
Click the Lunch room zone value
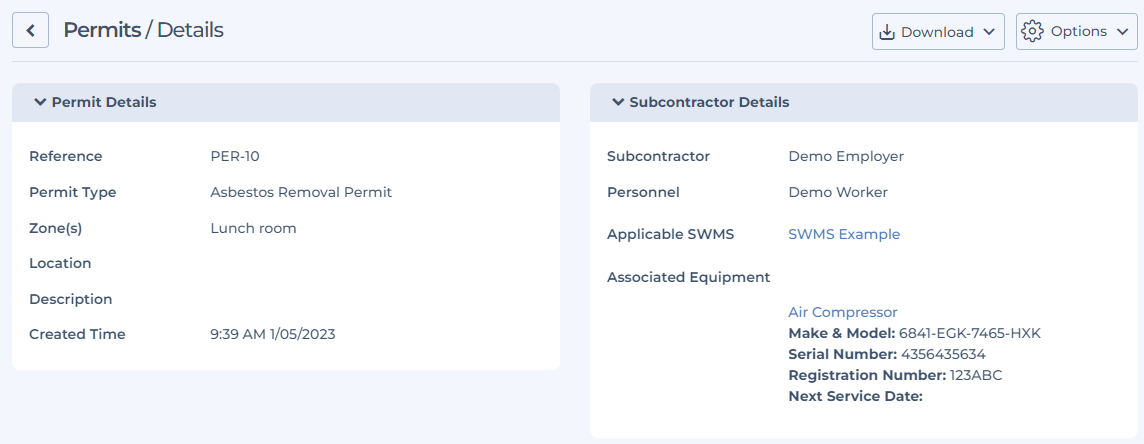click(253, 228)
